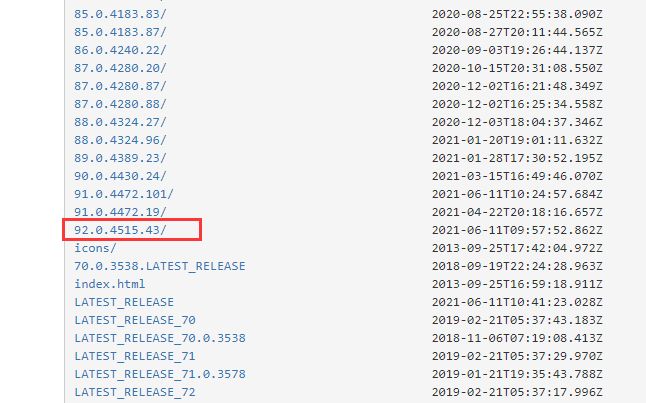Open the 91.0.4472.101/ folder
Viewport: 646px width, 403px height.
click(124, 194)
